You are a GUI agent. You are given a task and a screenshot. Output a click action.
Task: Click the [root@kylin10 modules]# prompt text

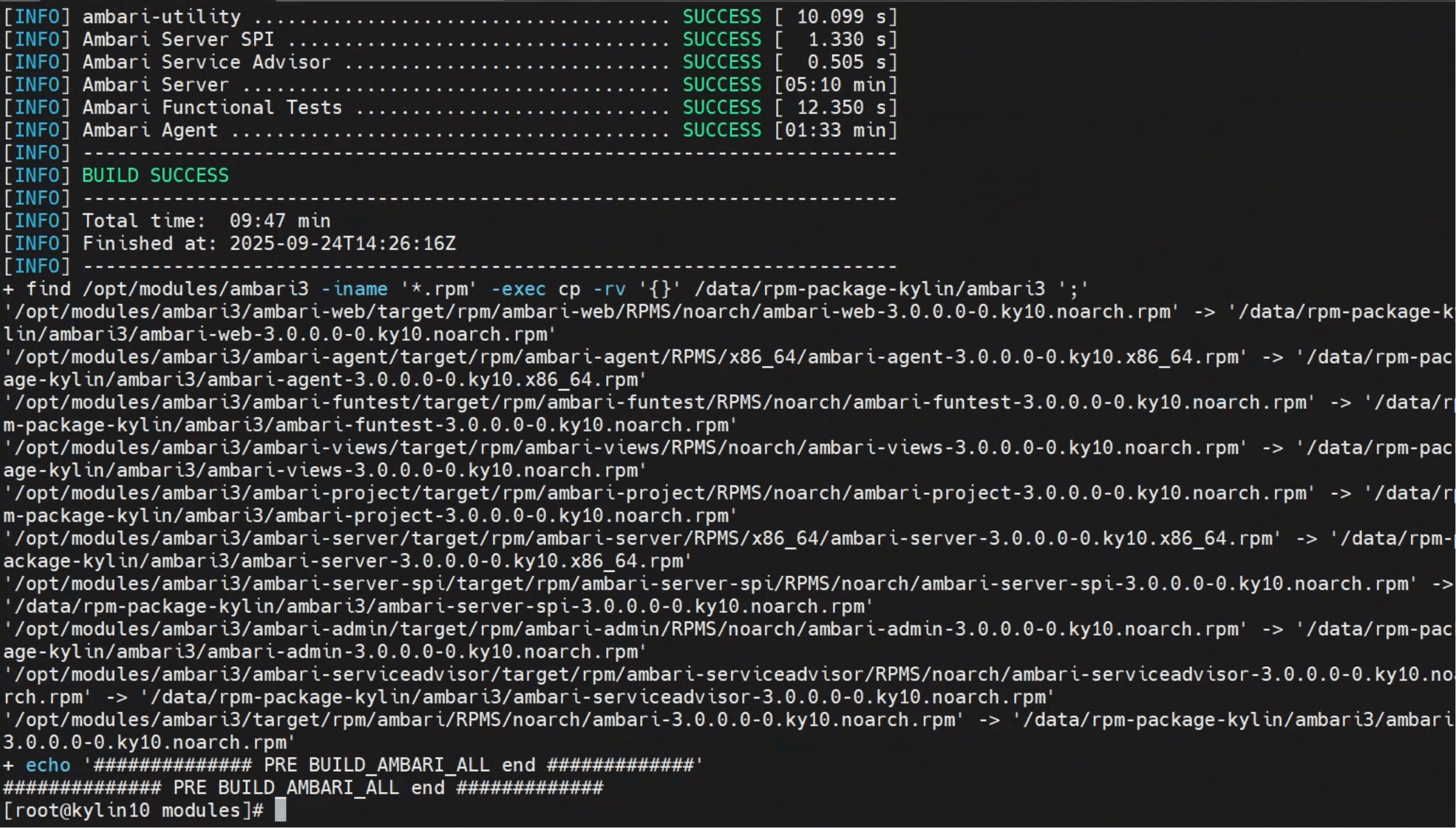(x=133, y=810)
